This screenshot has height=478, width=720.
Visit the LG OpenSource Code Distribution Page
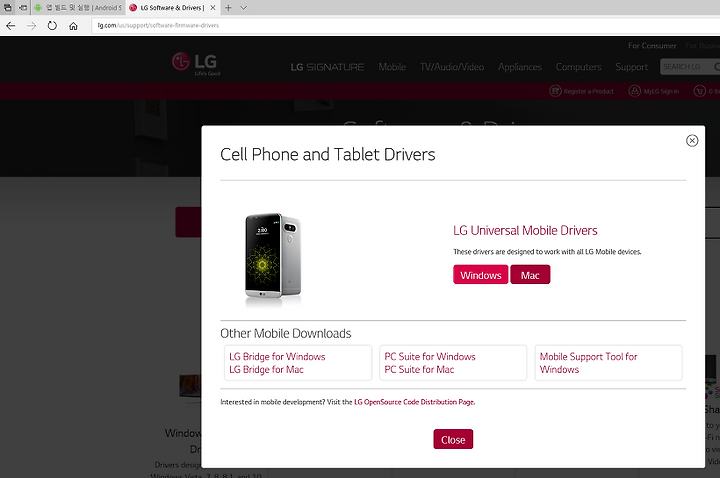(x=414, y=402)
